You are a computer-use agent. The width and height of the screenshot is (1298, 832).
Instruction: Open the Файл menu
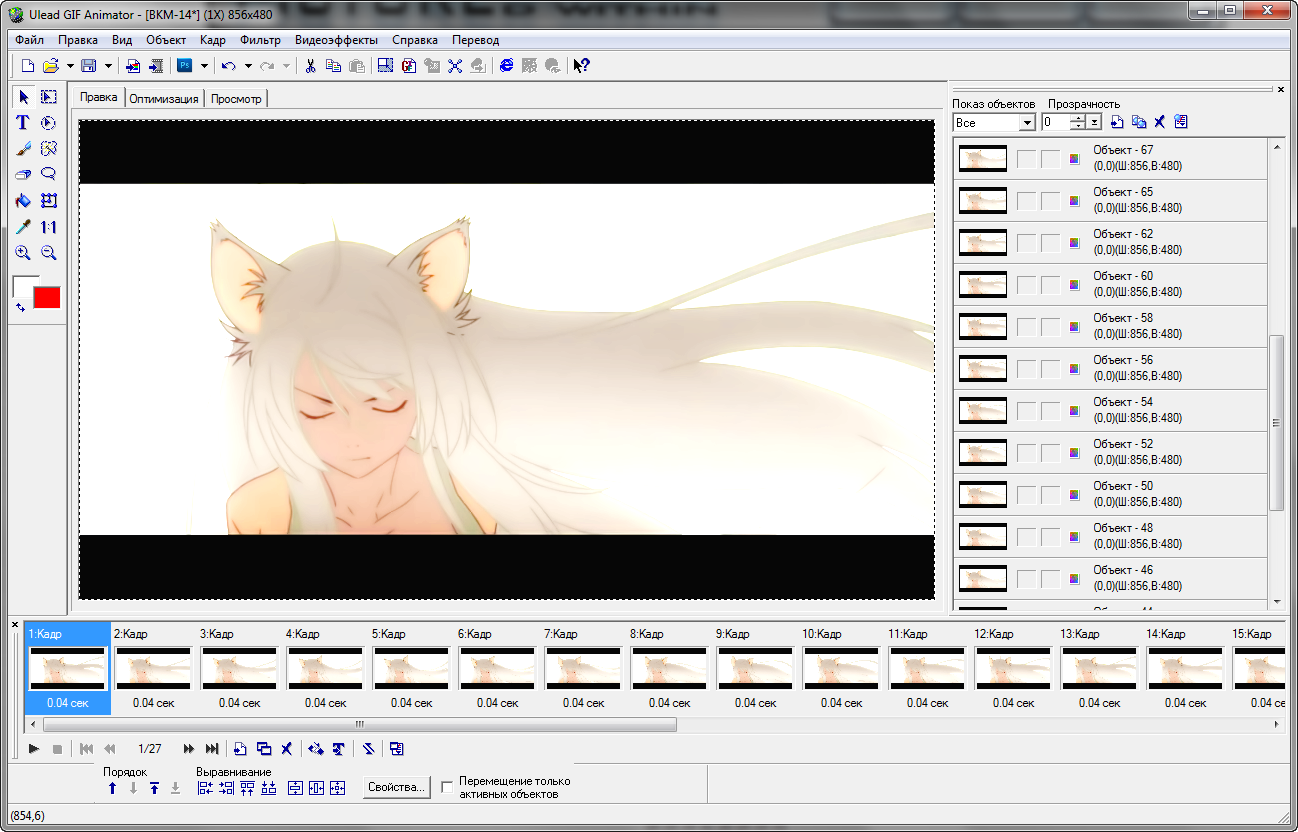click(30, 40)
